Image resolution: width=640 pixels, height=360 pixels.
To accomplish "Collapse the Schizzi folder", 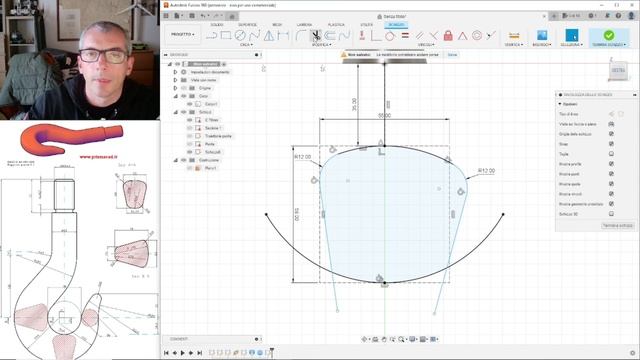I will (176, 112).
